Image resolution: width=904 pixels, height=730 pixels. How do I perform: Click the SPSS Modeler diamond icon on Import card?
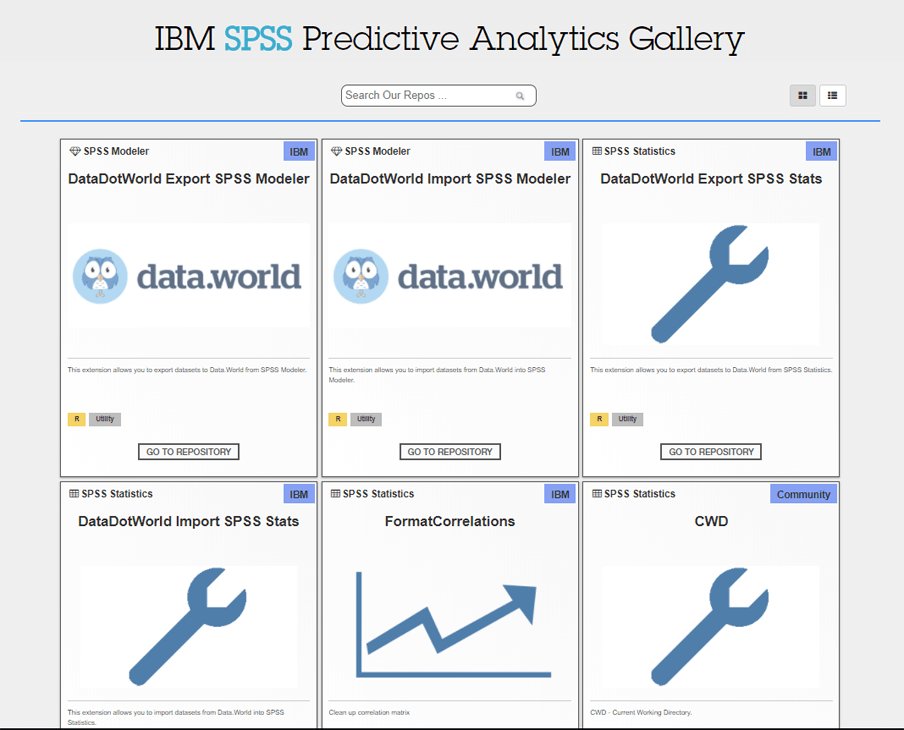pyautogui.click(x=337, y=151)
